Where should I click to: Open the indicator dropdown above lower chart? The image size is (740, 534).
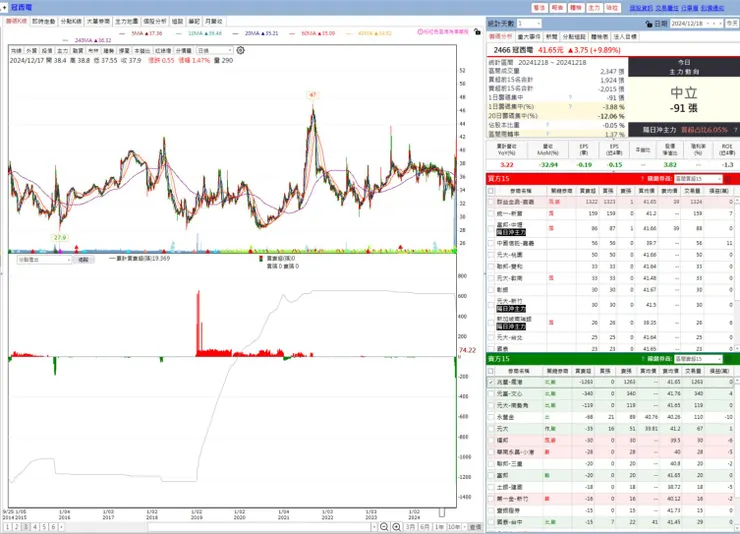[44, 260]
